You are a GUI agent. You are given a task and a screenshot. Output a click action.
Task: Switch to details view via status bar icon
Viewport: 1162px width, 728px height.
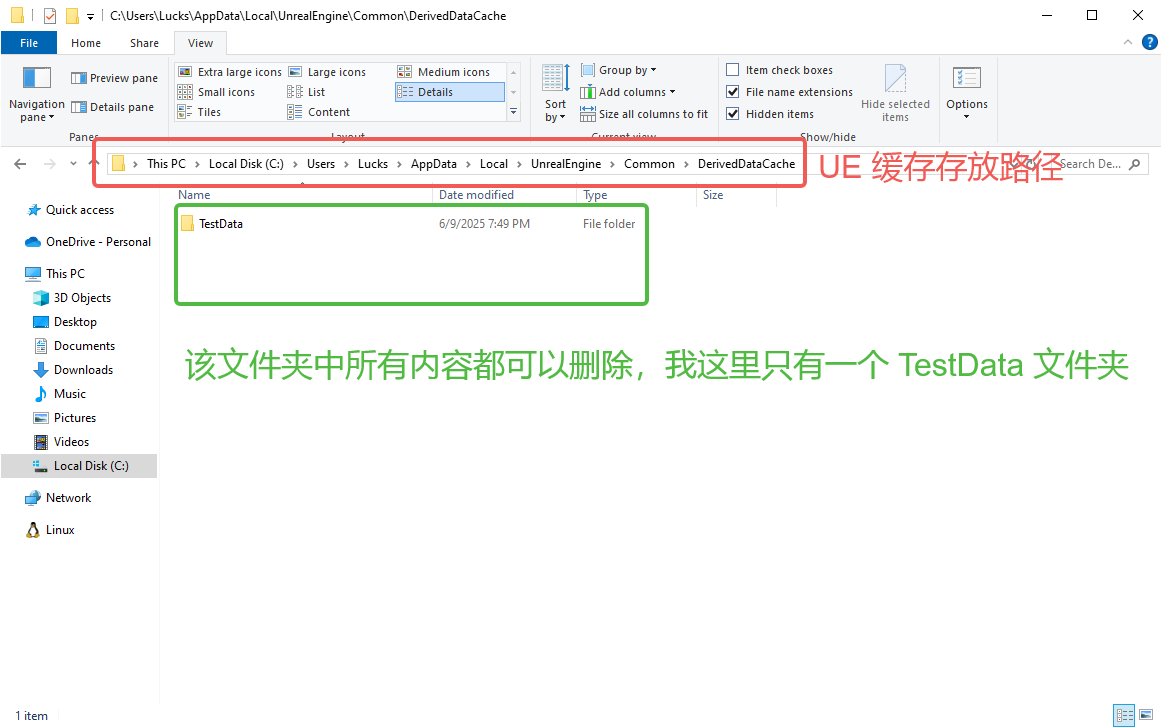point(1124,715)
